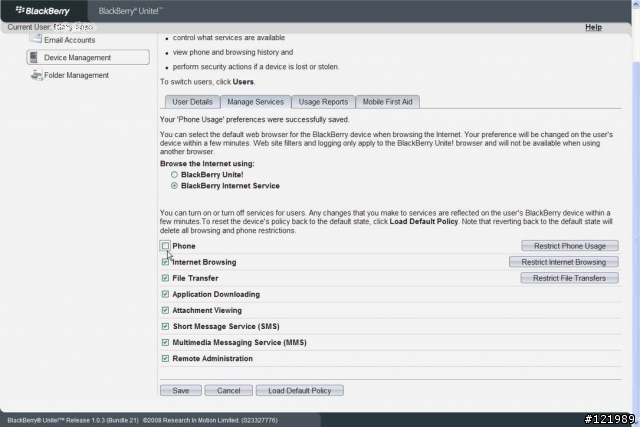Click the Restrict Phone Usage button
Screen dimensions: 640x427
pyautogui.click(x=570, y=246)
